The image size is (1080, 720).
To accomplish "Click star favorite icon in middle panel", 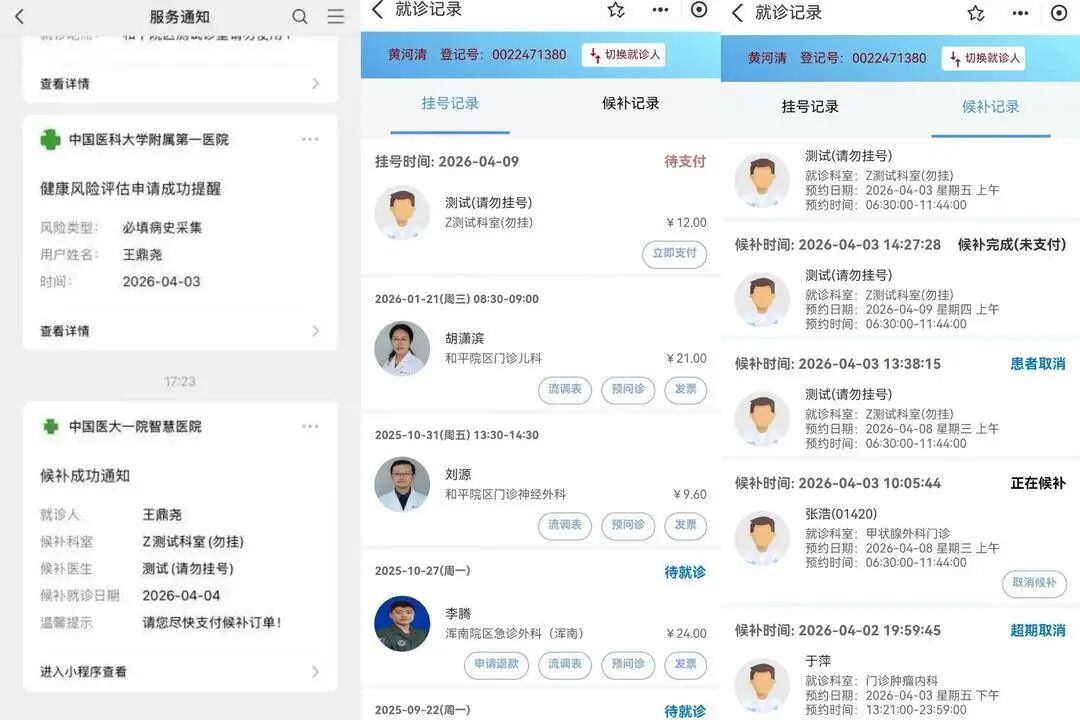I will (x=616, y=10).
